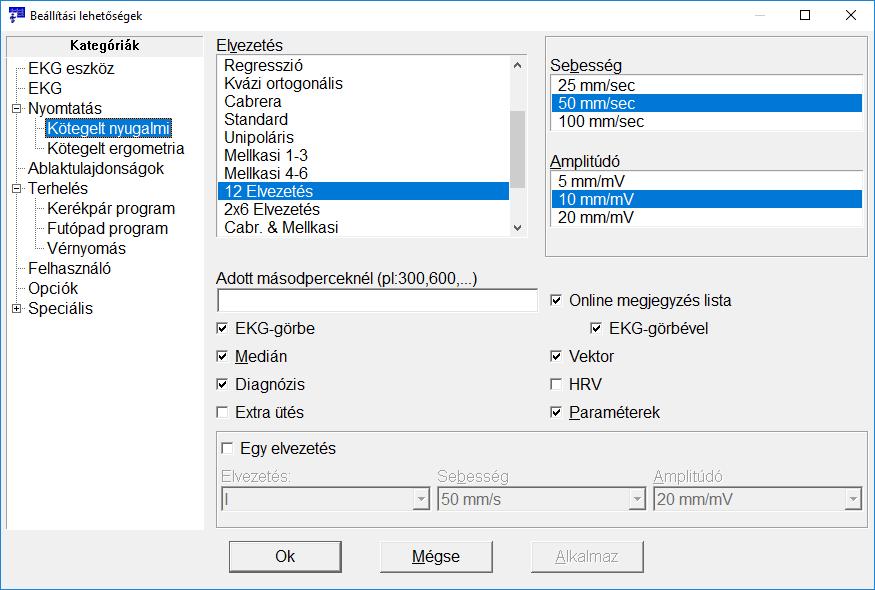Toggle EKG-görbe checkbox
The image size is (875, 590).
[222, 328]
